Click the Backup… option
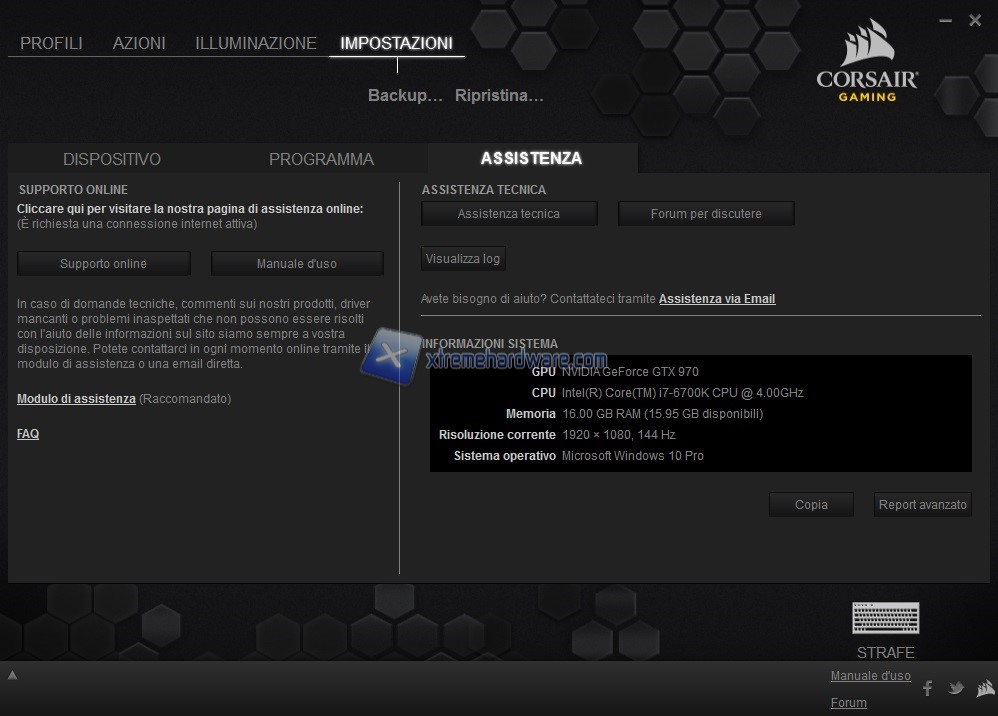Viewport: 998px width, 716px height. tap(405, 96)
